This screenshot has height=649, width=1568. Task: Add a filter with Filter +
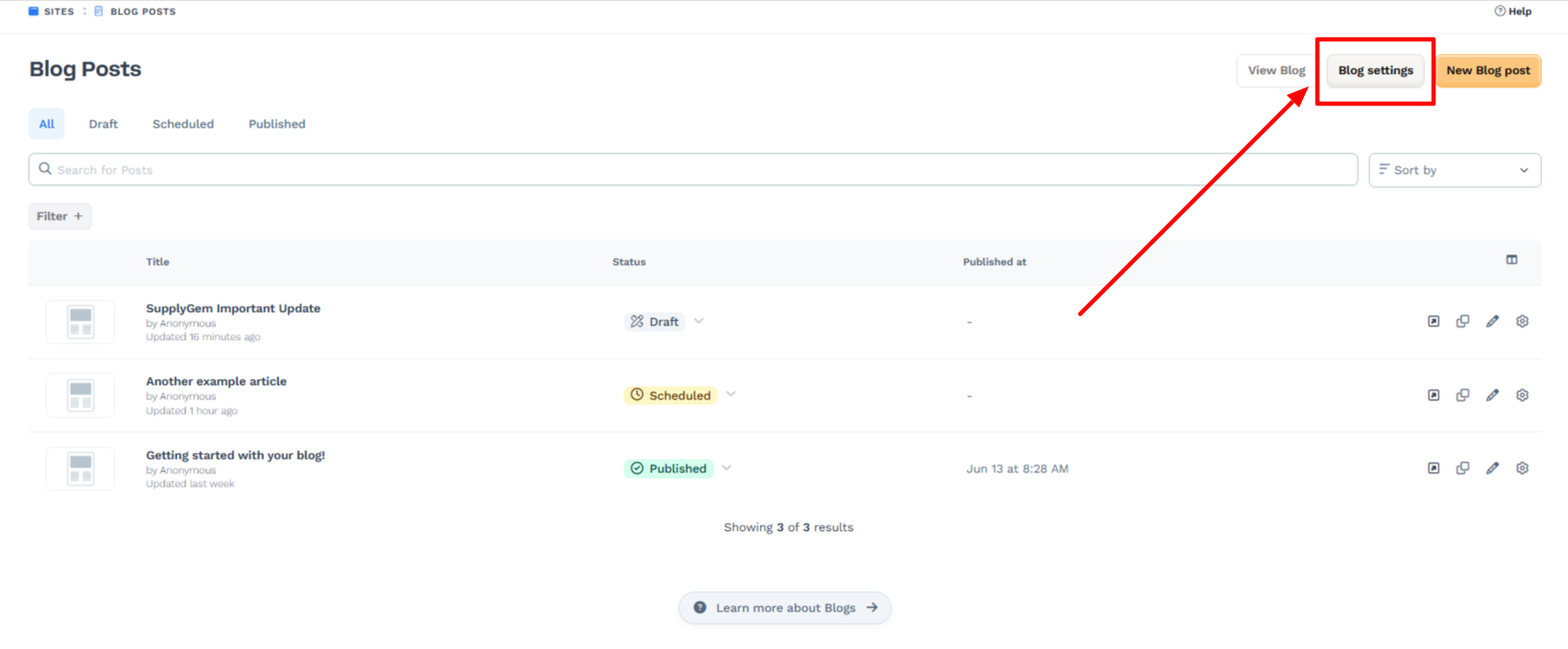point(60,216)
